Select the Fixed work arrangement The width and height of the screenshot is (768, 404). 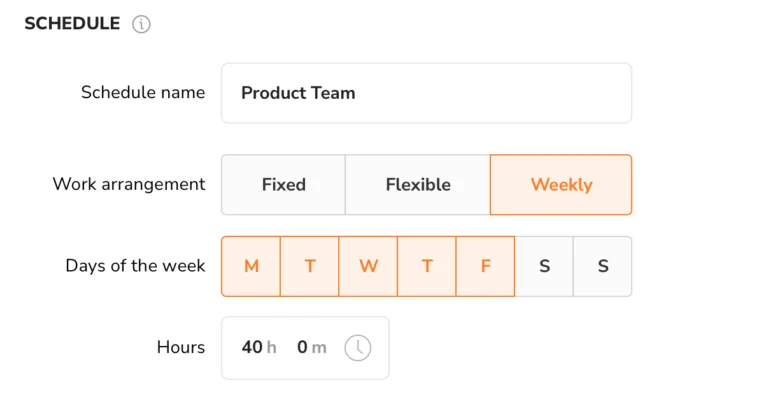point(283,185)
